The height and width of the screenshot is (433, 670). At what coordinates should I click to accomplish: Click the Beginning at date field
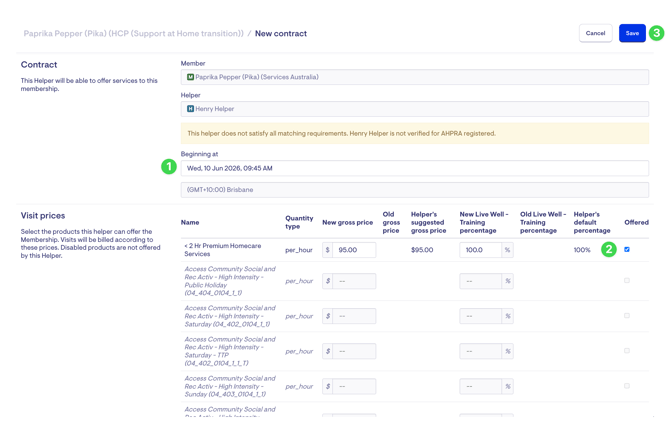click(x=414, y=168)
